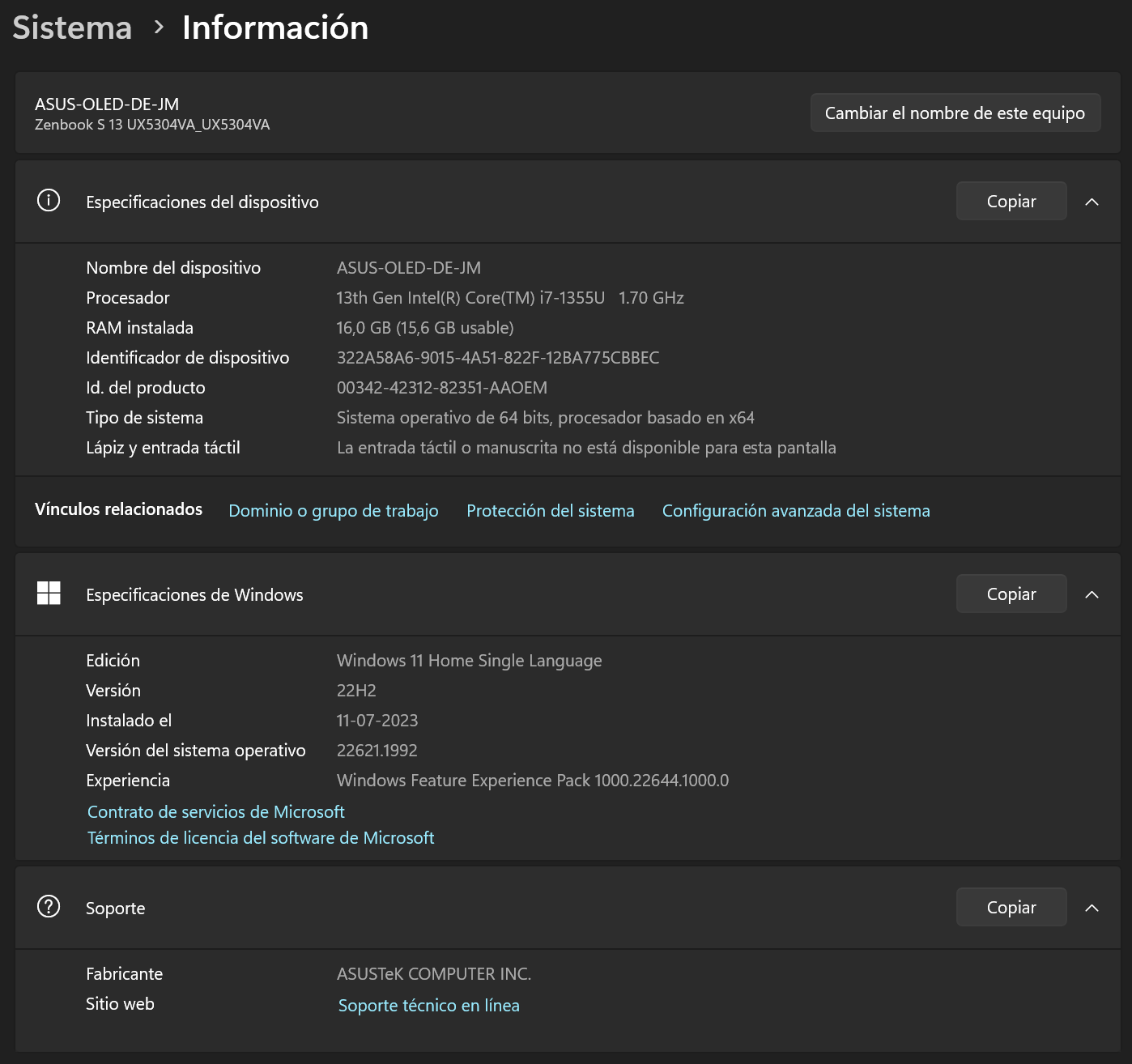Copy the Soporte information

pos(1011,908)
